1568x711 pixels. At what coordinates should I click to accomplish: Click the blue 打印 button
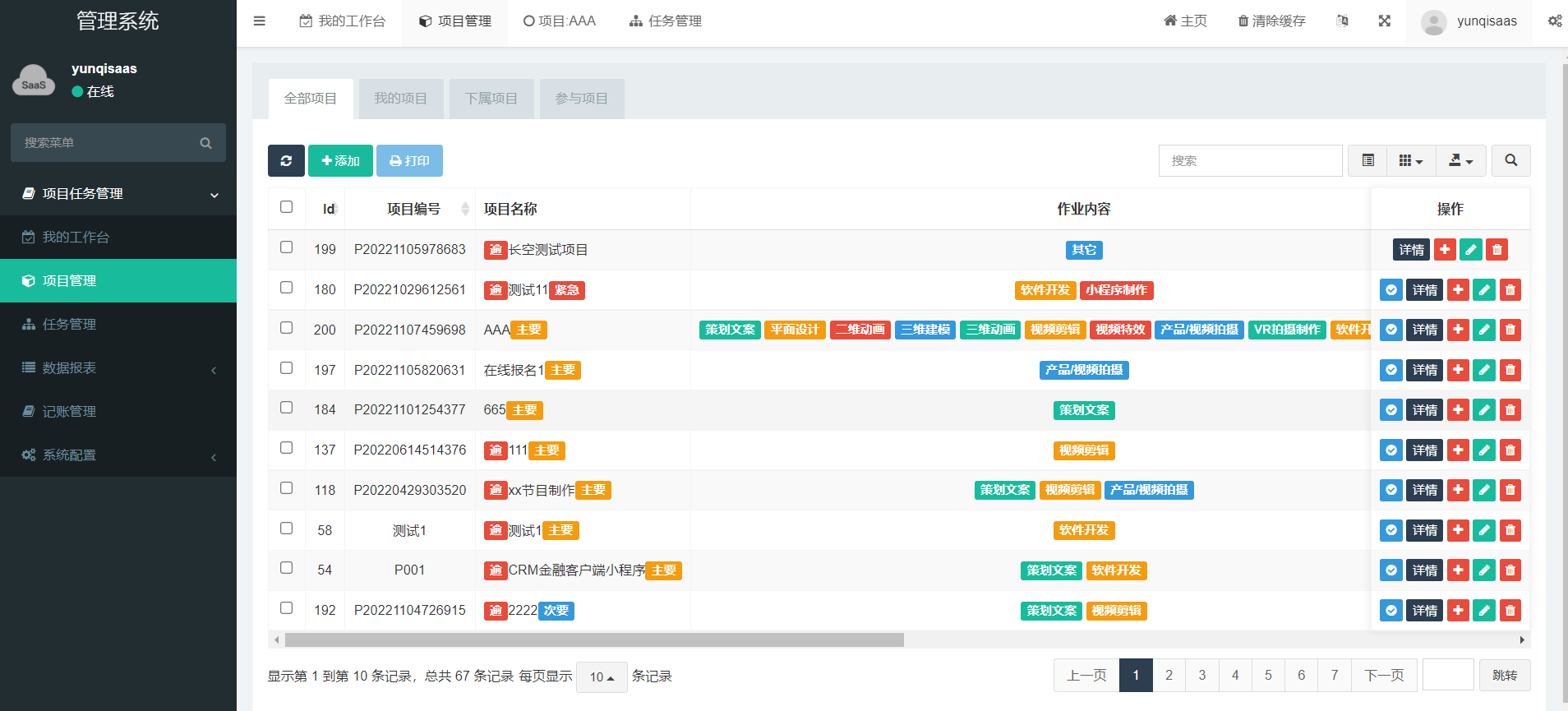[409, 160]
